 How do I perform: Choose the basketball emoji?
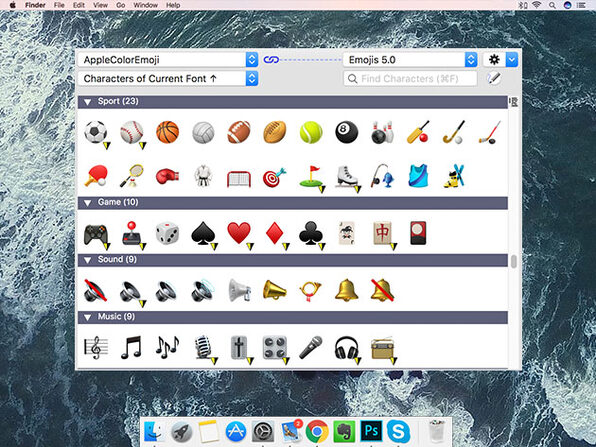(167, 132)
